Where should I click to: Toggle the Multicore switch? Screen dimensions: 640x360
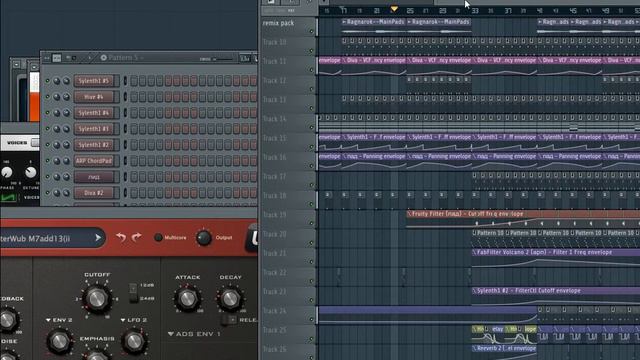coord(158,238)
